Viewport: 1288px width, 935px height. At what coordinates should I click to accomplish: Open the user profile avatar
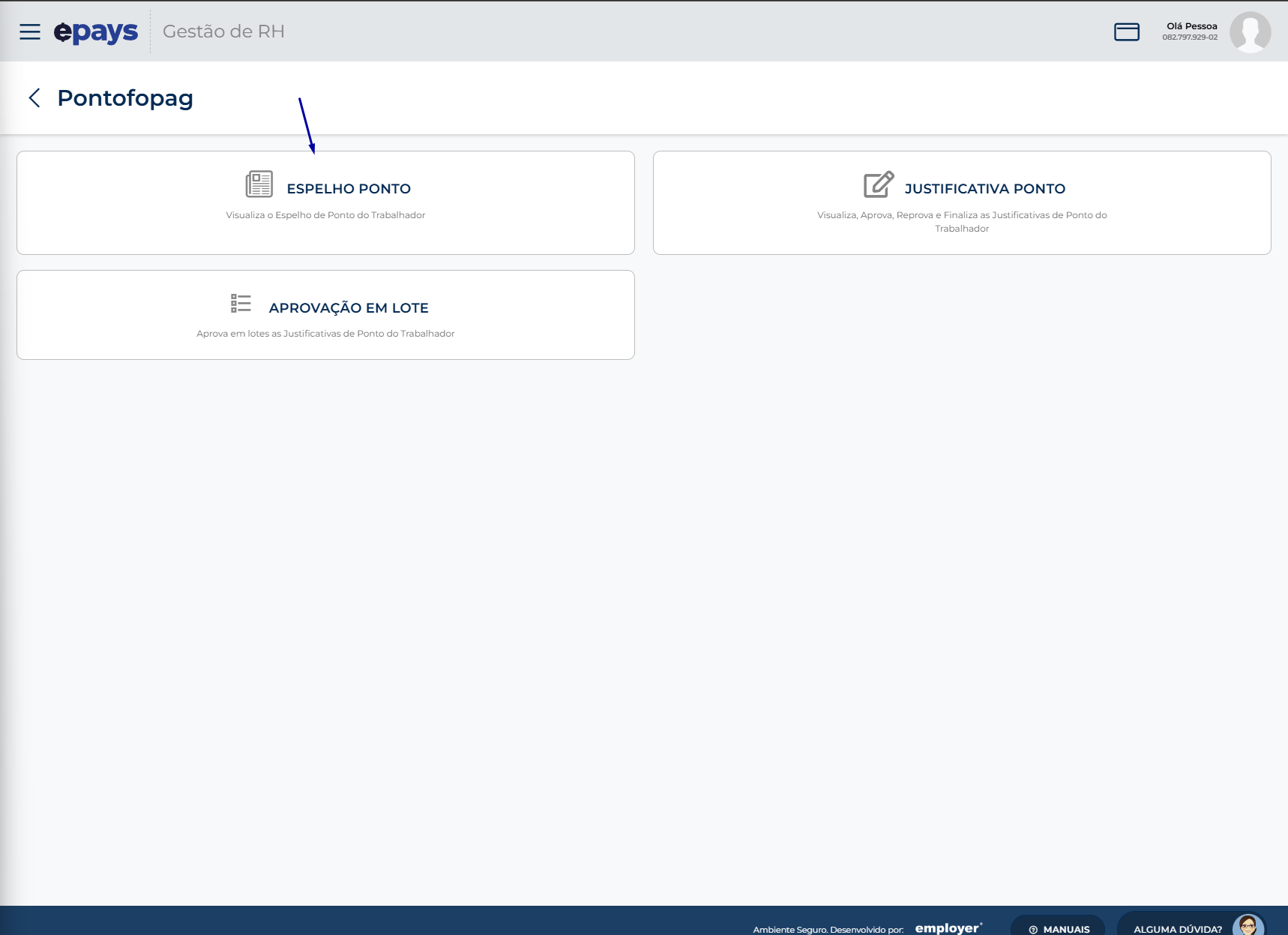[x=1250, y=31]
